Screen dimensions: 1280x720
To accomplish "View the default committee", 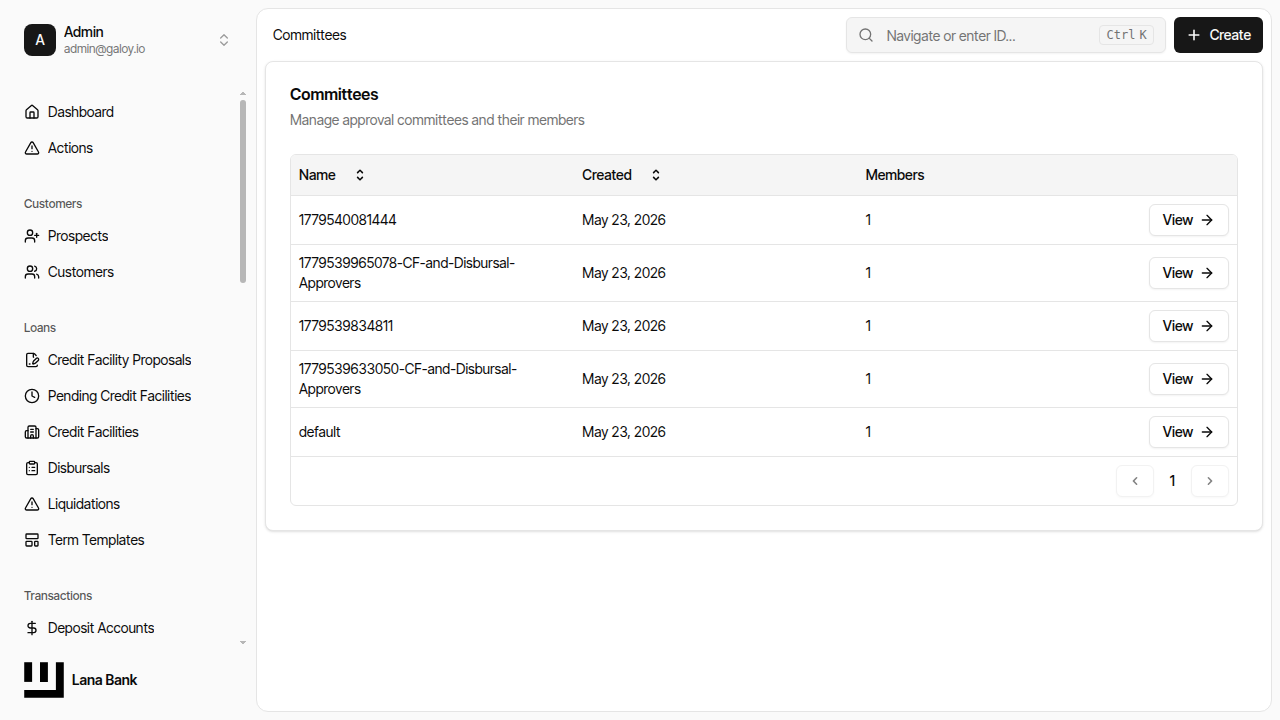I will (1188, 432).
